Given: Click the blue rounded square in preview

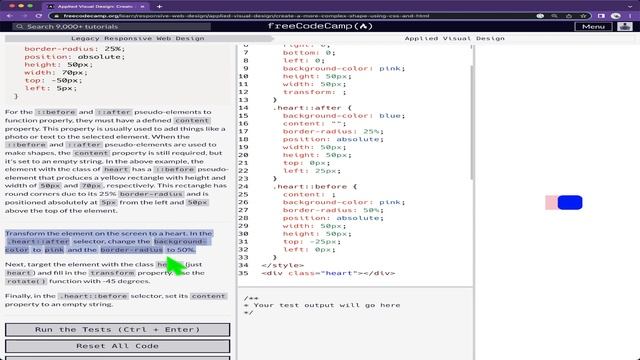Looking at the screenshot, I should (x=570, y=203).
